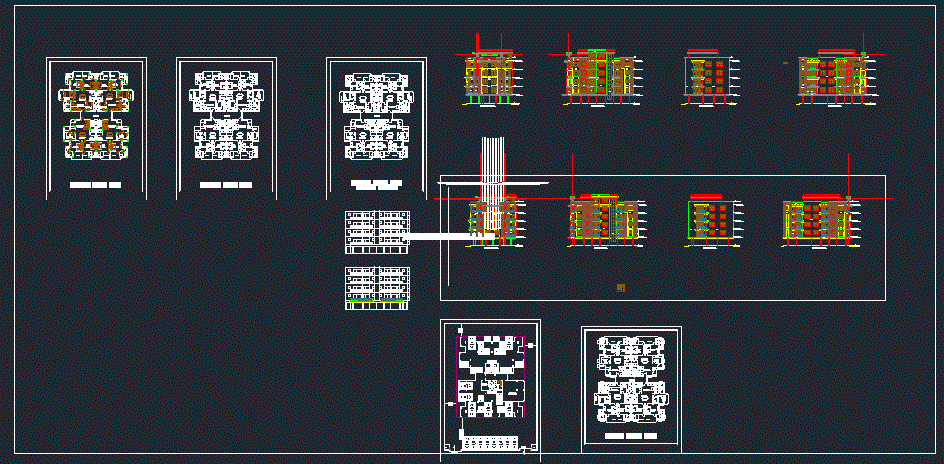Select the rightmost elevation in the top row
This screenshot has width=944, height=464.
pyautogui.click(x=829, y=78)
